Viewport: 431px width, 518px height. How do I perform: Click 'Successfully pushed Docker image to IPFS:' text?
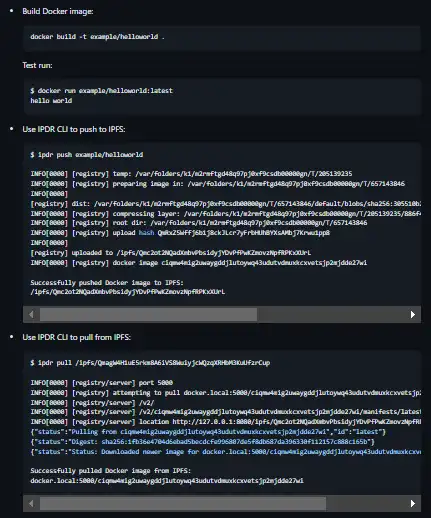pyautogui.click(x=107, y=283)
